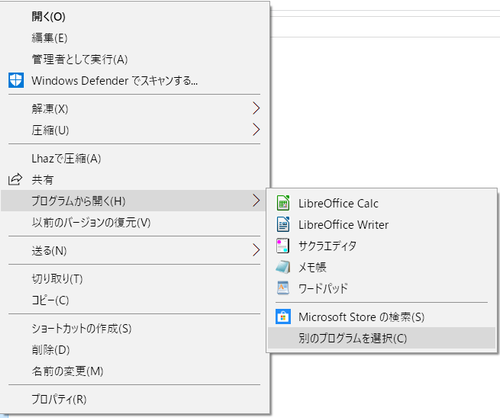Viewport: 500px width, 418px height.
Task: Click the LibreOffice Calc icon
Action: (283, 203)
